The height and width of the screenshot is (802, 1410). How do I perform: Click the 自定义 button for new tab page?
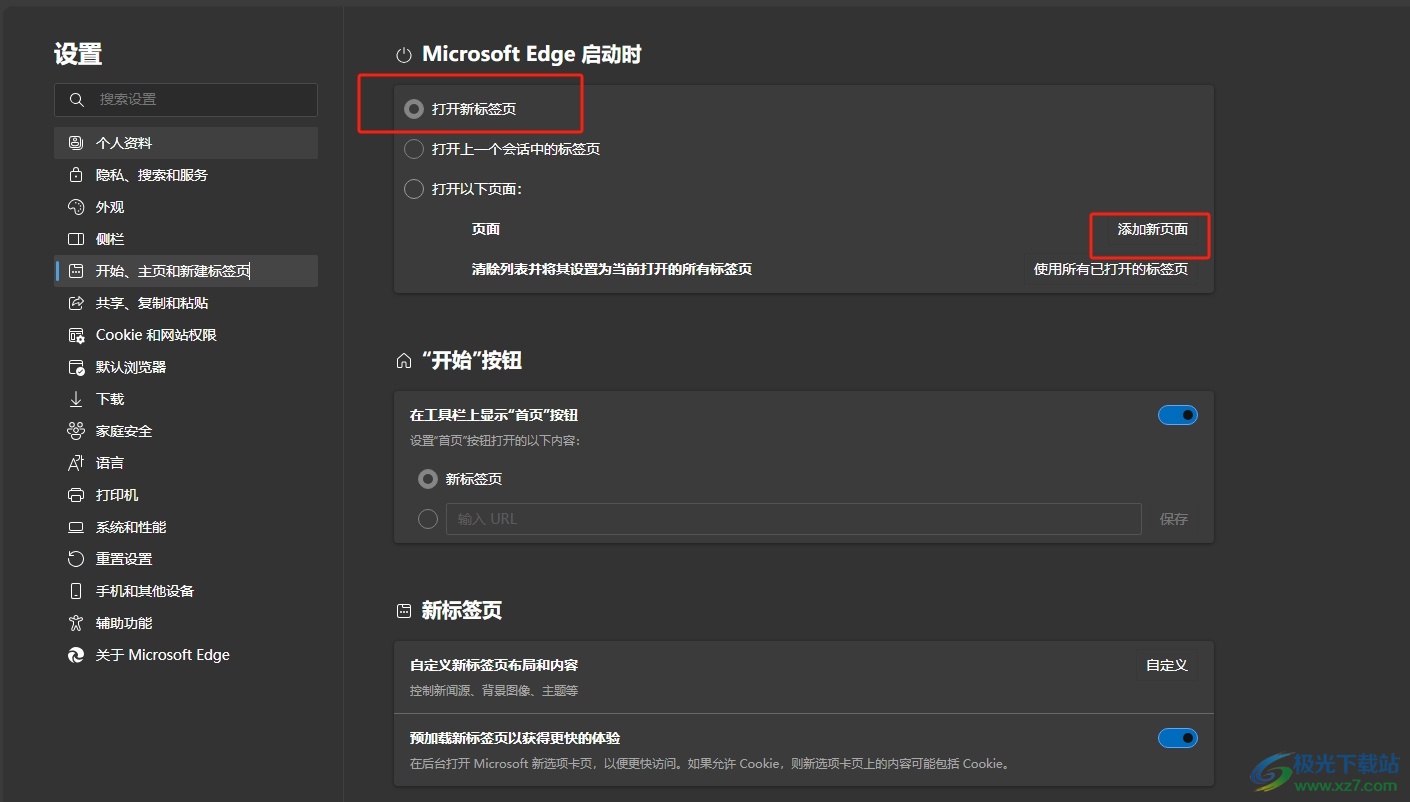pyautogui.click(x=1167, y=665)
